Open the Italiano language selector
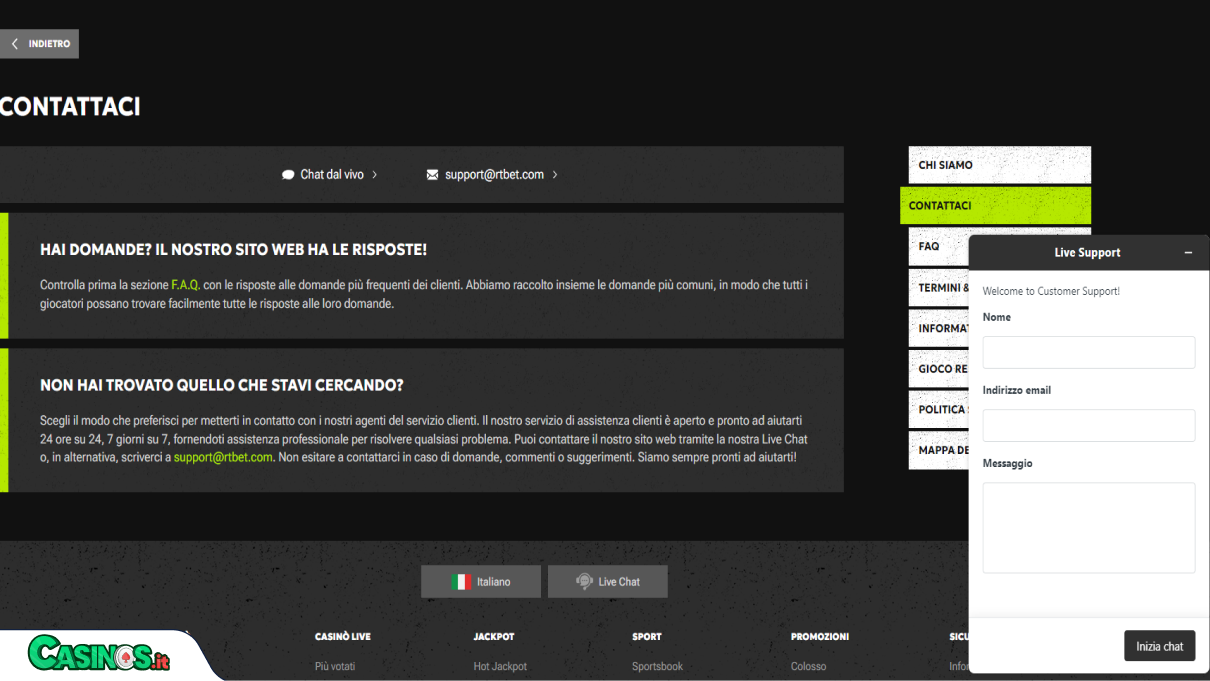1210x681 pixels. point(481,581)
